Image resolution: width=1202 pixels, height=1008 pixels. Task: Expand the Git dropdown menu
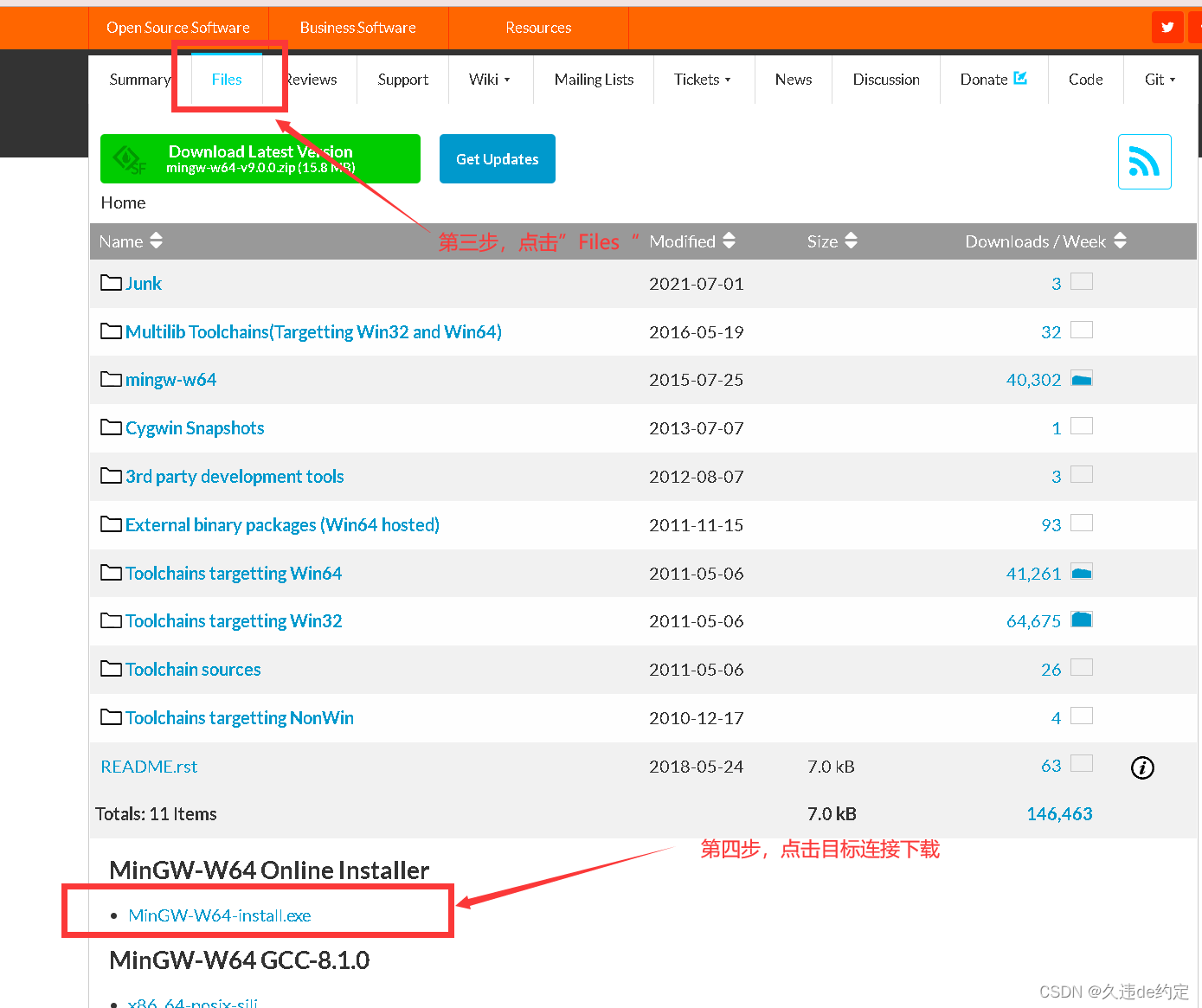coord(1160,80)
